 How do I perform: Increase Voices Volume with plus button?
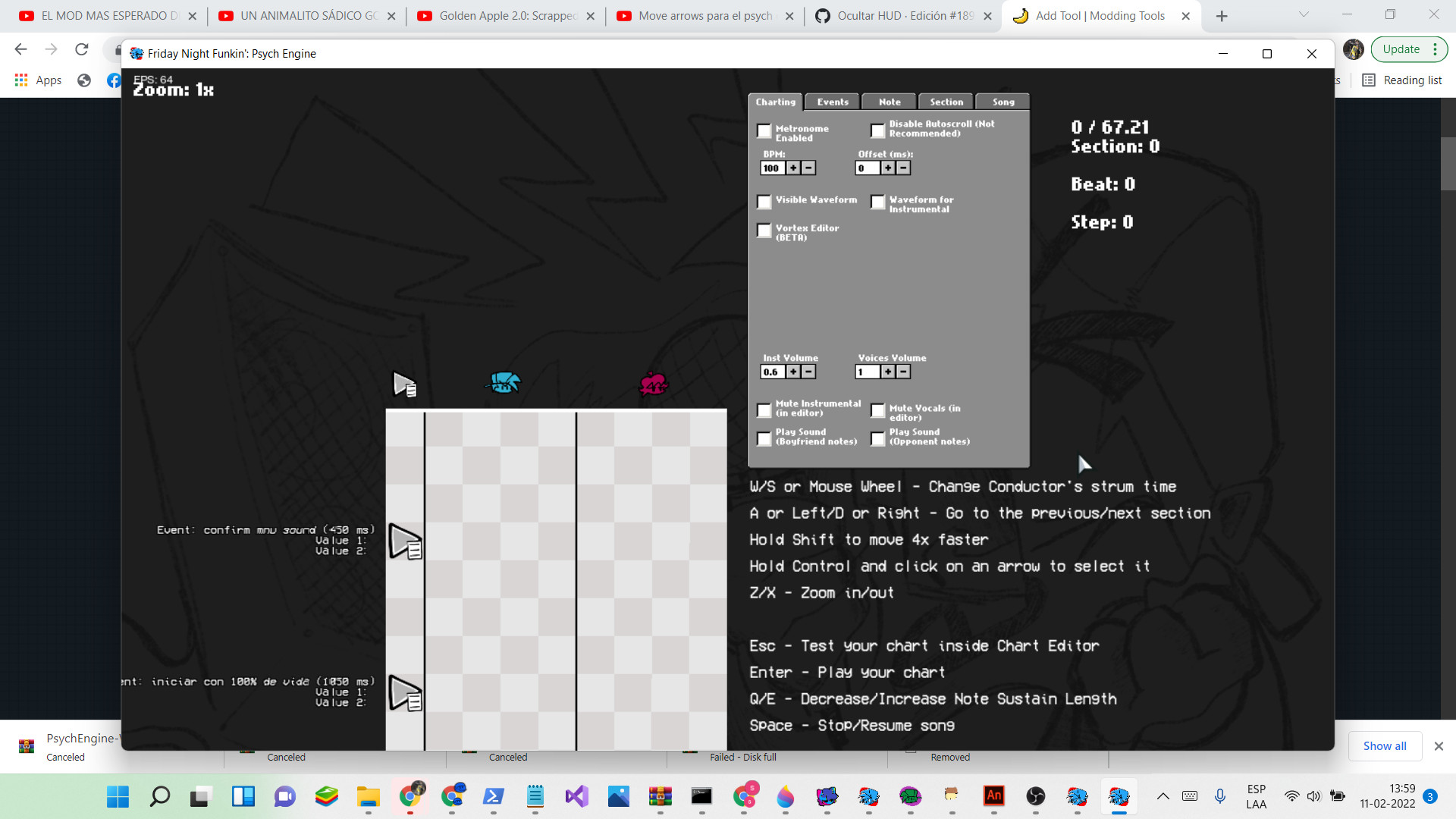tap(888, 372)
